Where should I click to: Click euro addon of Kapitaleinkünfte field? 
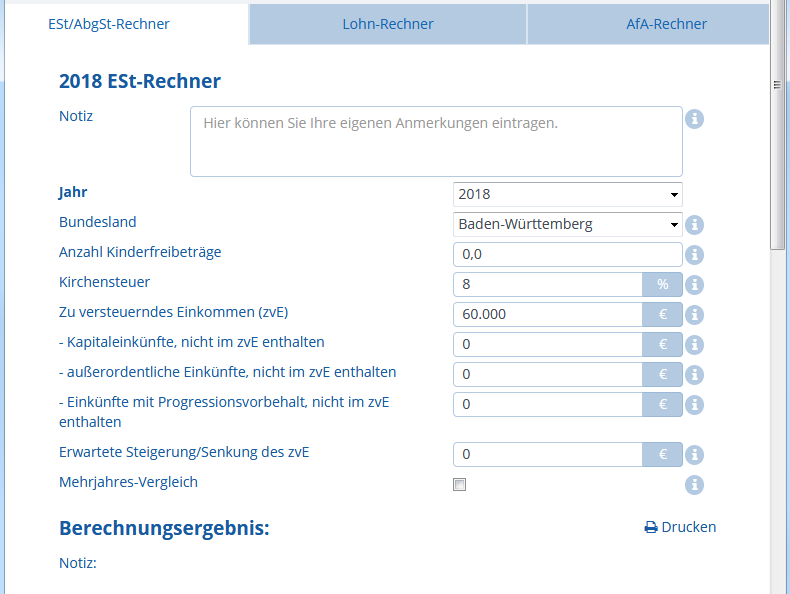(663, 345)
